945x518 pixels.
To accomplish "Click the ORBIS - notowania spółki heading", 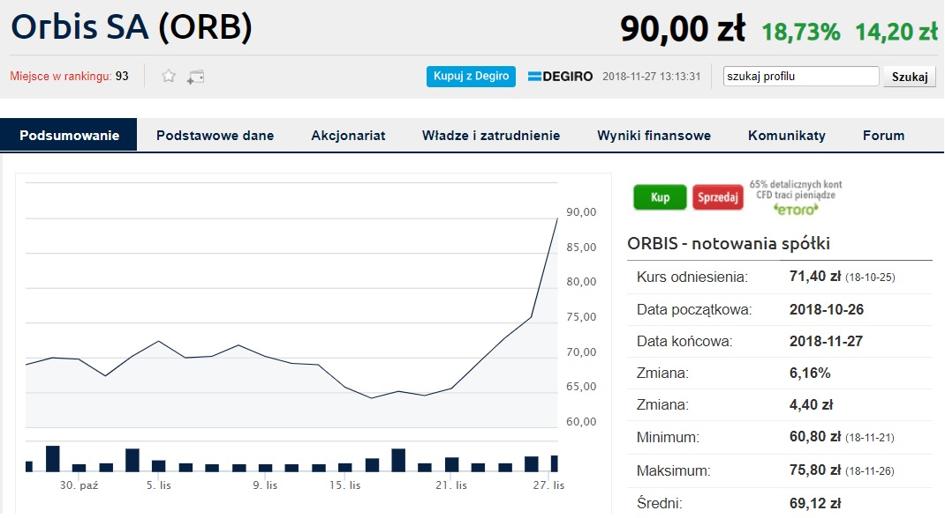I will 729,244.
